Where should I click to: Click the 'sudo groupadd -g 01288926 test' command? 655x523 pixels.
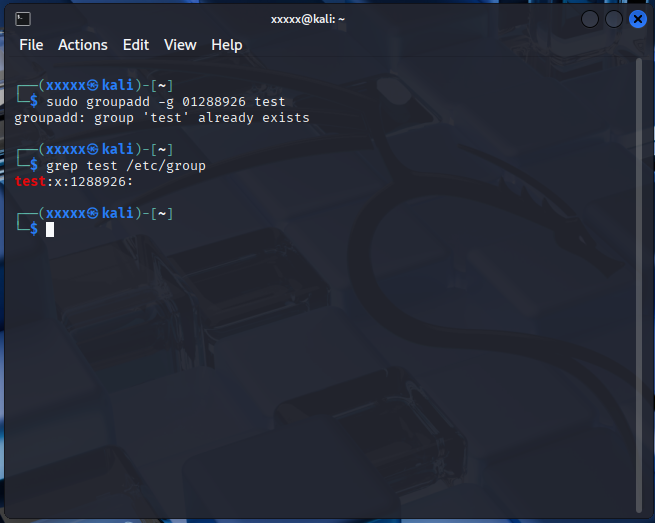click(165, 102)
